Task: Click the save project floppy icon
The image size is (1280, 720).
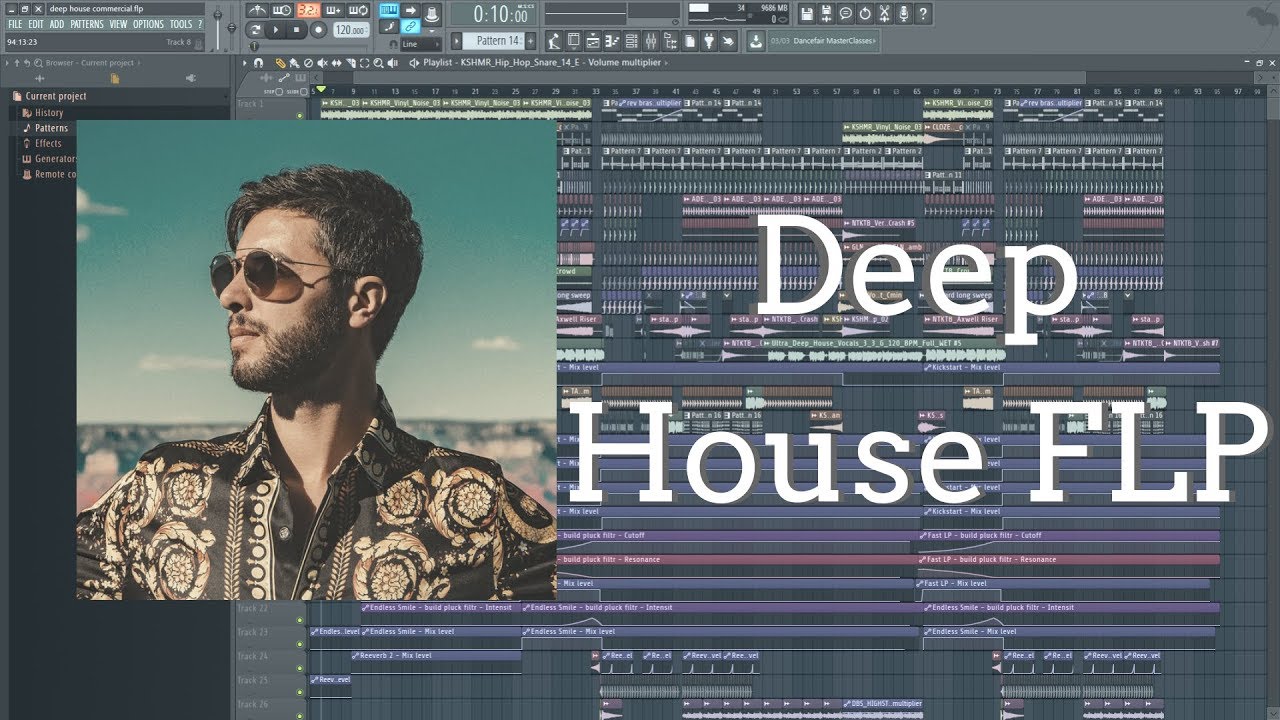Action: pos(807,14)
